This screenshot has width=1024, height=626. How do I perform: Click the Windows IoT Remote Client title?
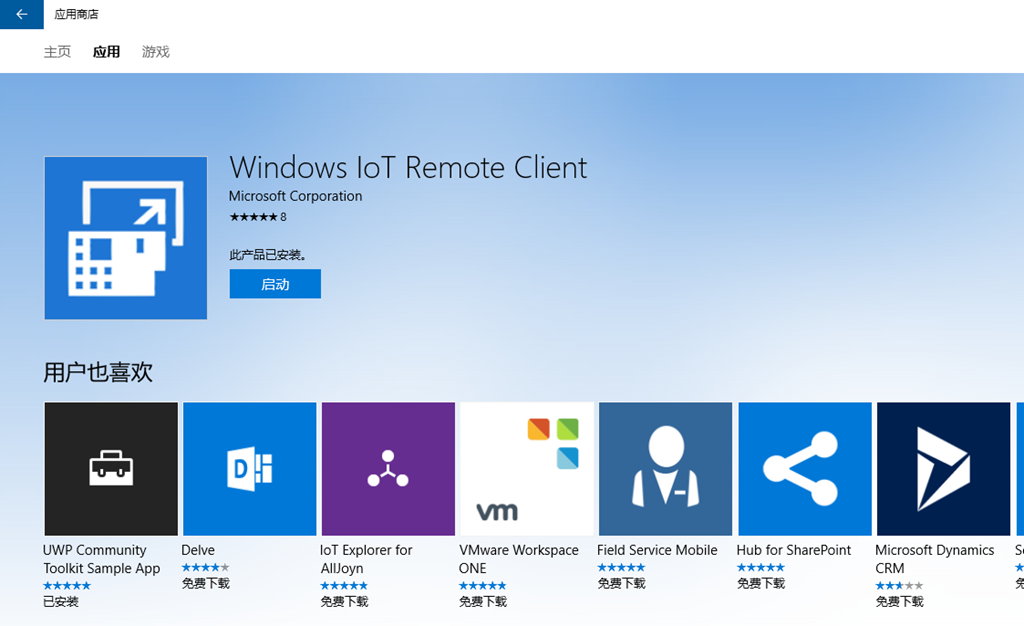tap(408, 168)
